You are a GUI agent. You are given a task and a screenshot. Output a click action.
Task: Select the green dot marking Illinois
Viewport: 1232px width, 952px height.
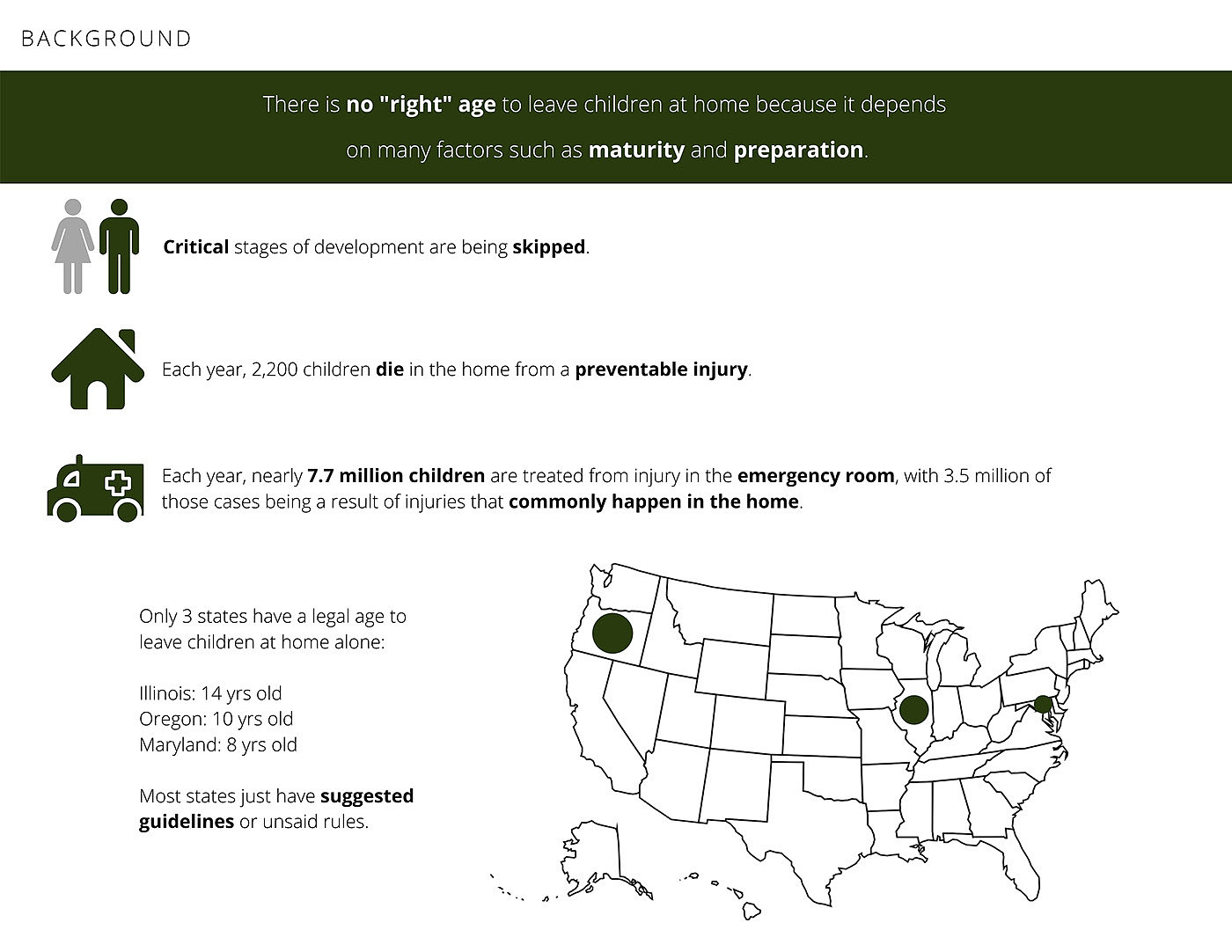(x=913, y=709)
